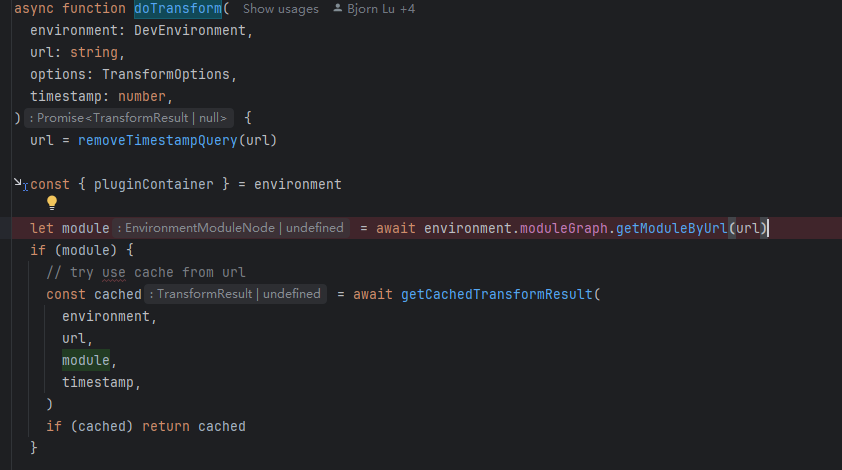
Task: Click the removeTimestampQuery function call
Action: [158, 140]
